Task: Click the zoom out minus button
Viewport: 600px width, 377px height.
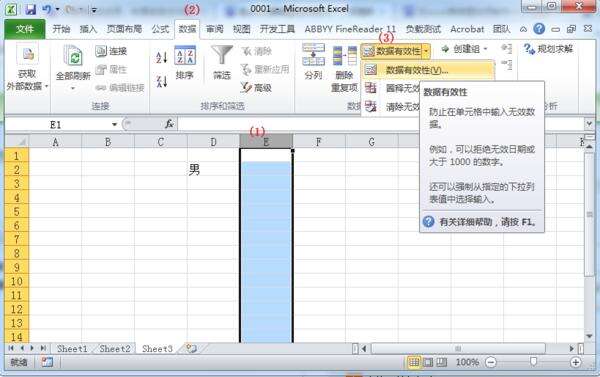Action: (491, 362)
